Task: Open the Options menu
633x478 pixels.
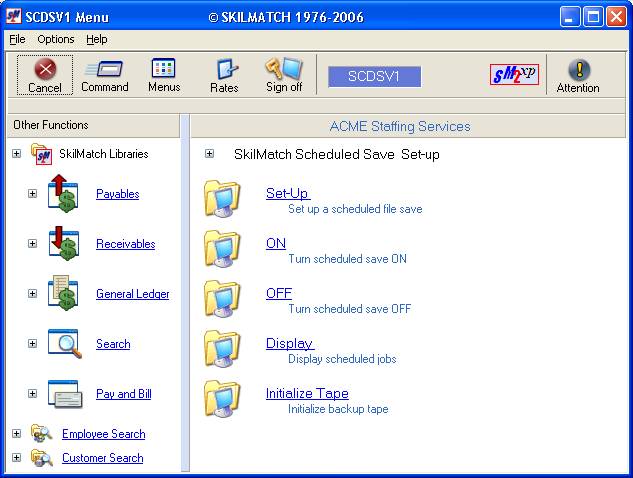Action: coord(56,39)
